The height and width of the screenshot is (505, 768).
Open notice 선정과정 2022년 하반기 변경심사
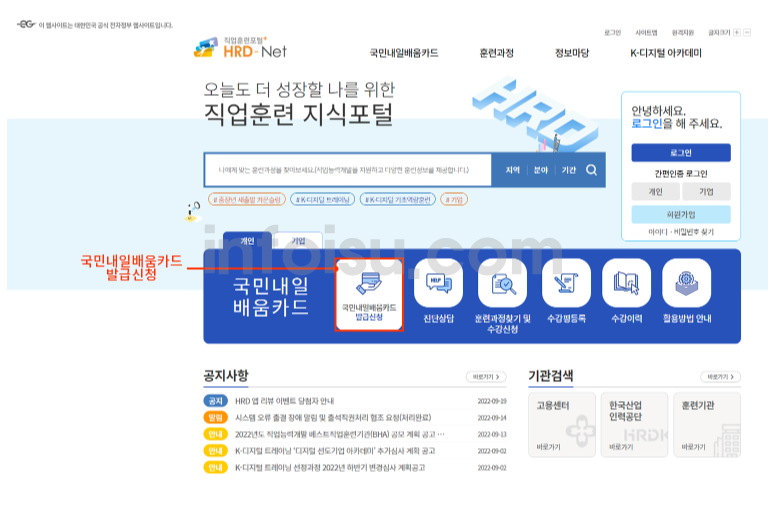pos(330,468)
